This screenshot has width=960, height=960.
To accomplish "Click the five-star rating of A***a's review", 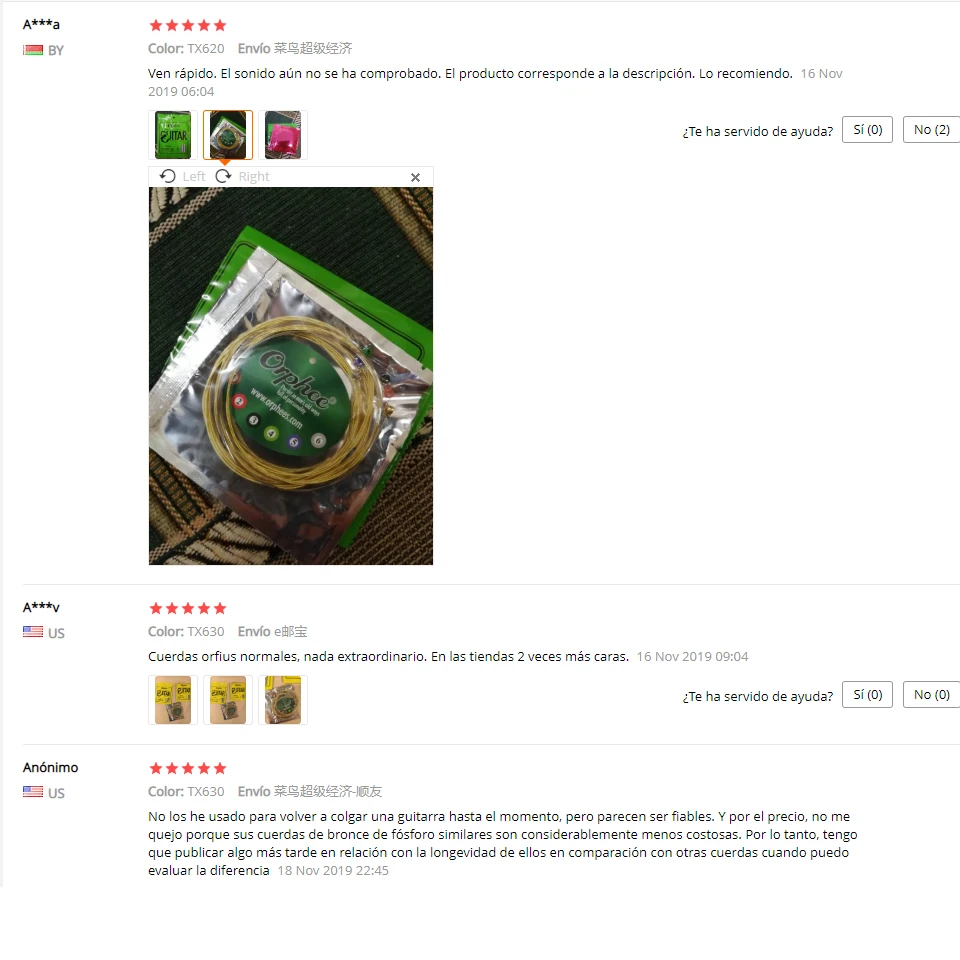I will pos(188,25).
